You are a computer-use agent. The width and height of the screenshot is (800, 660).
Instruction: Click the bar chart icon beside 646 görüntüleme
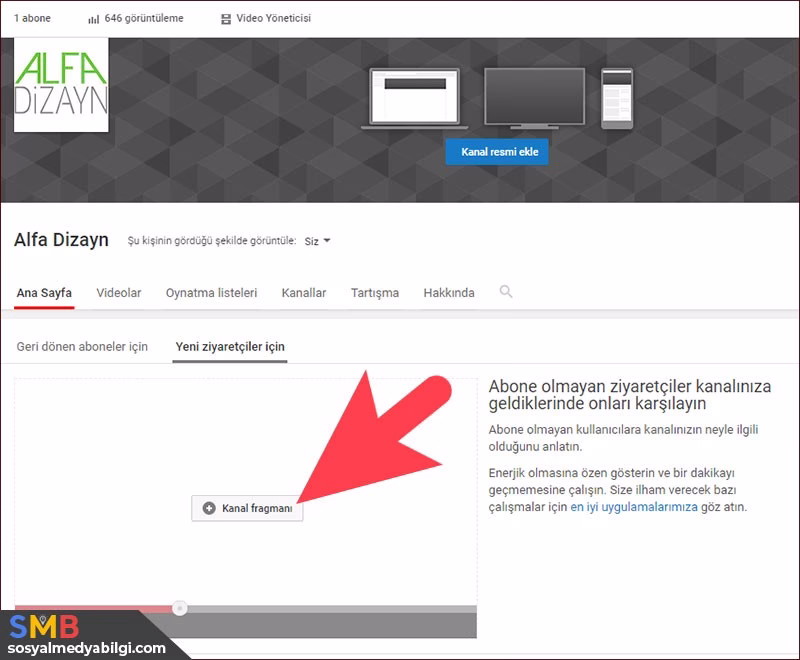(x=94, y=17)
